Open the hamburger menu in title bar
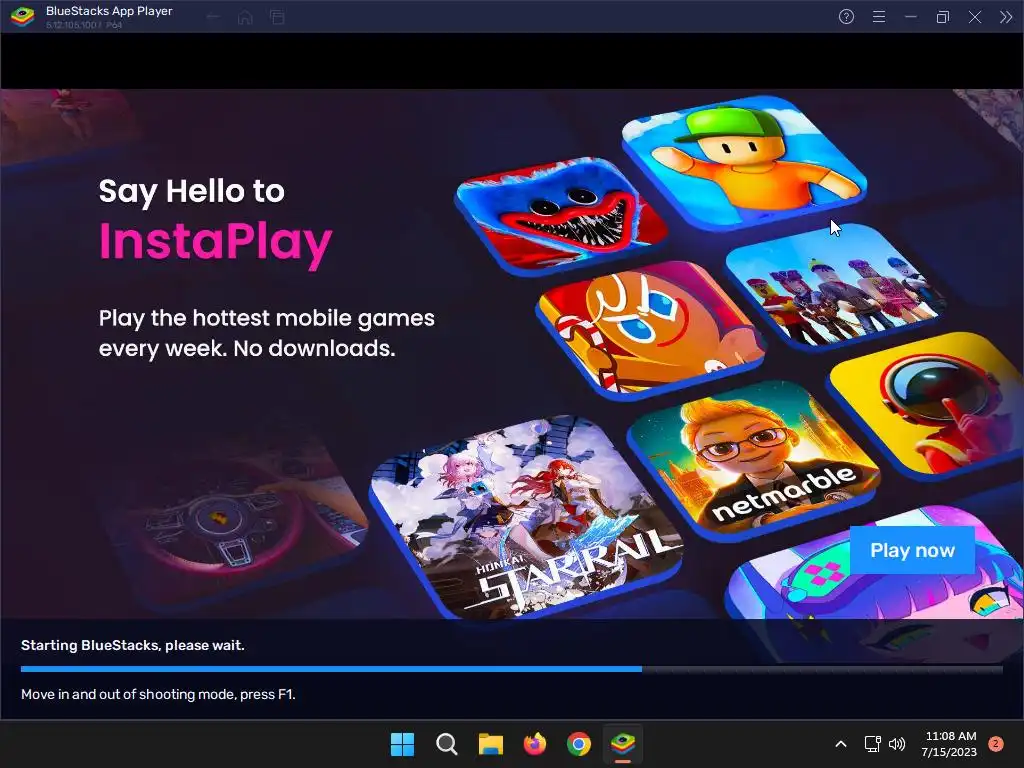 879,17
